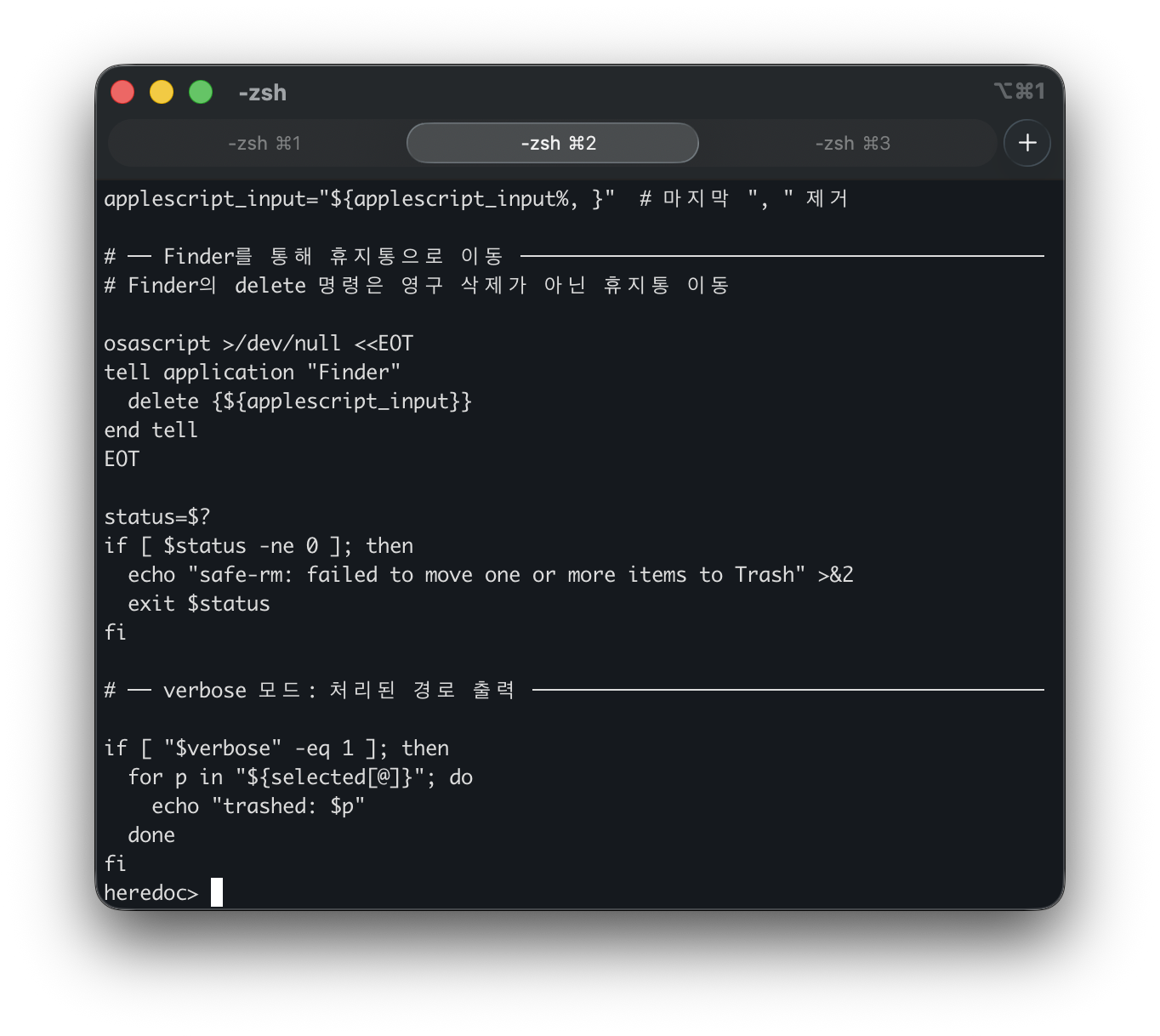Click the word done in the loop

point(151,835)
